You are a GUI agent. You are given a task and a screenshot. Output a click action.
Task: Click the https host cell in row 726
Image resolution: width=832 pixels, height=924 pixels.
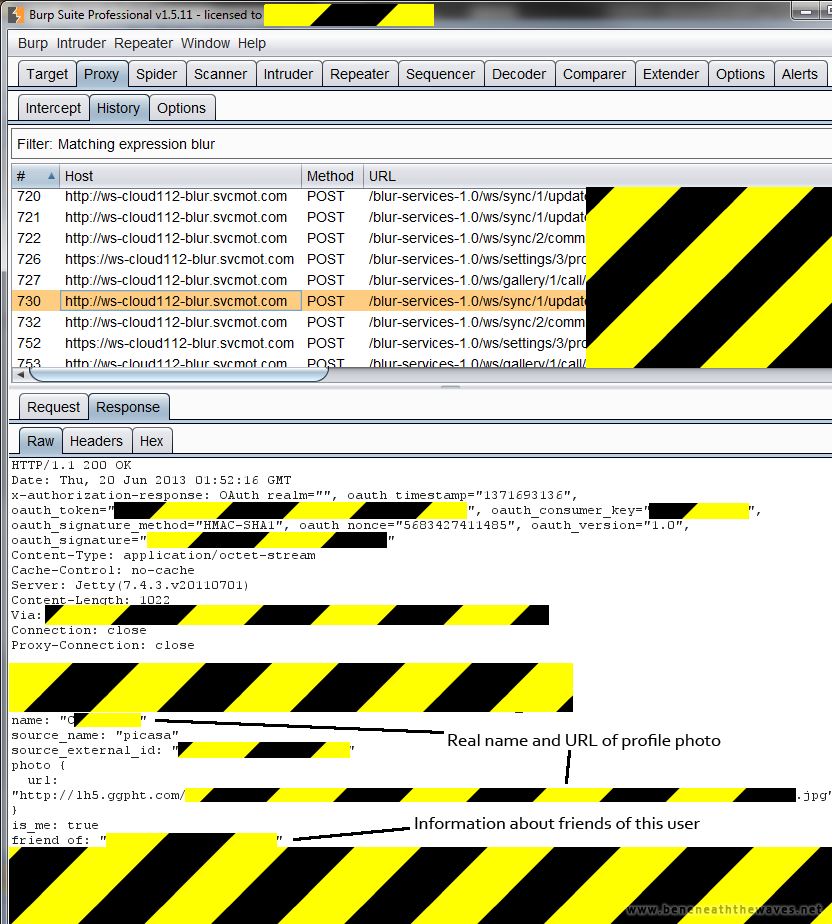(180, 259)
